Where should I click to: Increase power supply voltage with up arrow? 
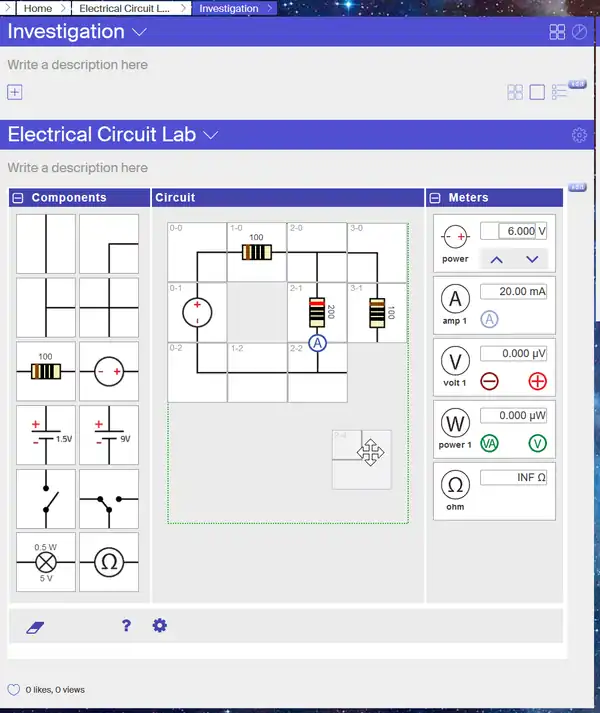pos(496,259)
